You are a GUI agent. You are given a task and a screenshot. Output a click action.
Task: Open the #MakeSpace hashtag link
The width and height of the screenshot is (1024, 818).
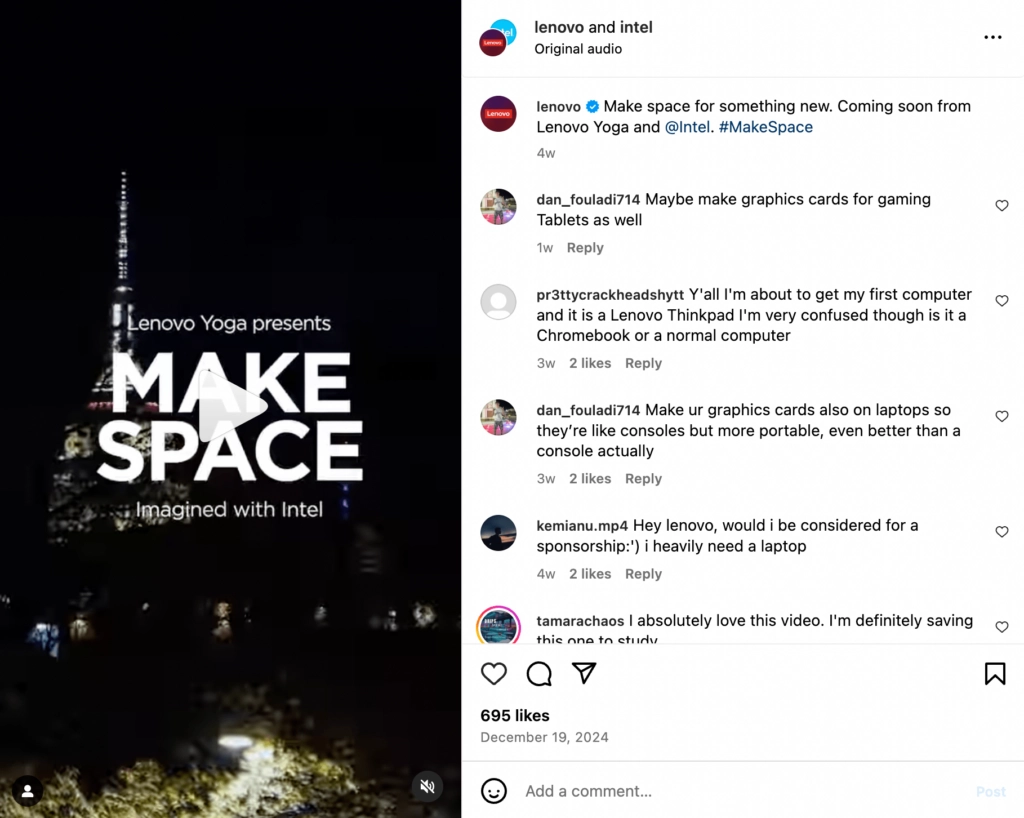click(765, 127)
